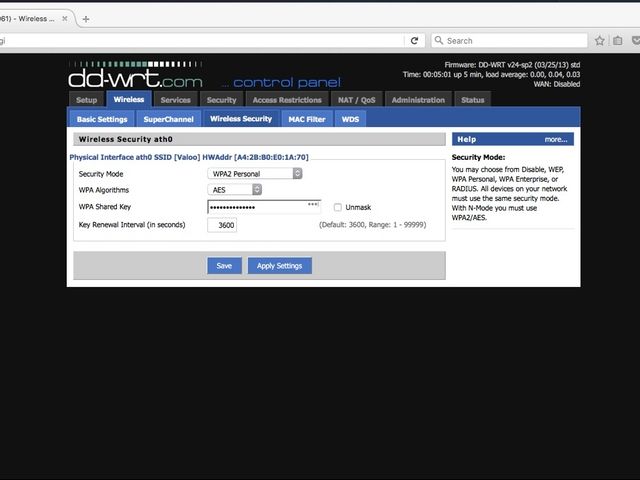Switch to the SuperChannel sub-tab

(169, 119)
